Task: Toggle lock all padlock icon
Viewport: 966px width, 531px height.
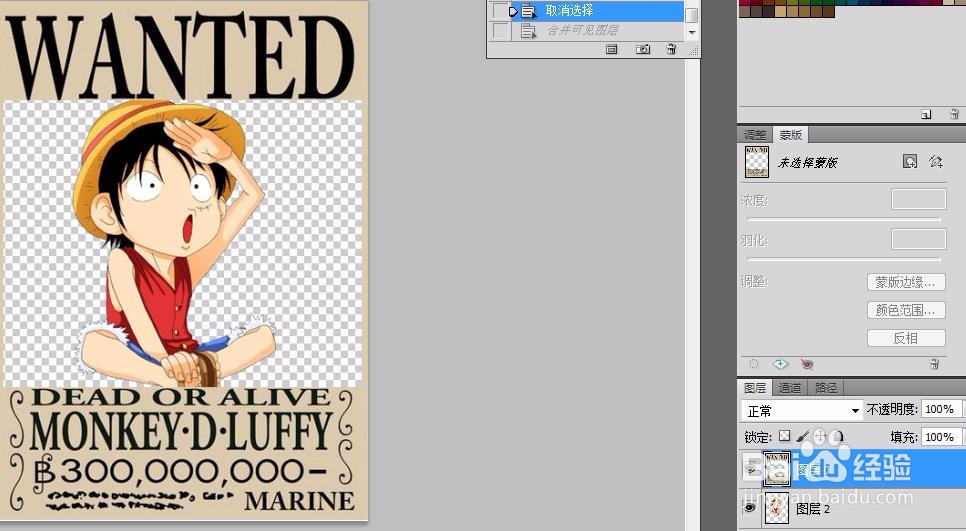Action: tap(837, 436)
